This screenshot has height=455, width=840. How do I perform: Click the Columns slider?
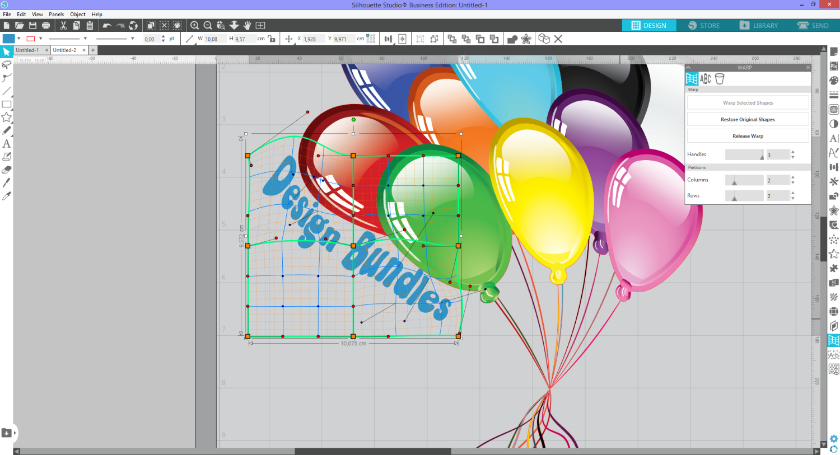744,180
